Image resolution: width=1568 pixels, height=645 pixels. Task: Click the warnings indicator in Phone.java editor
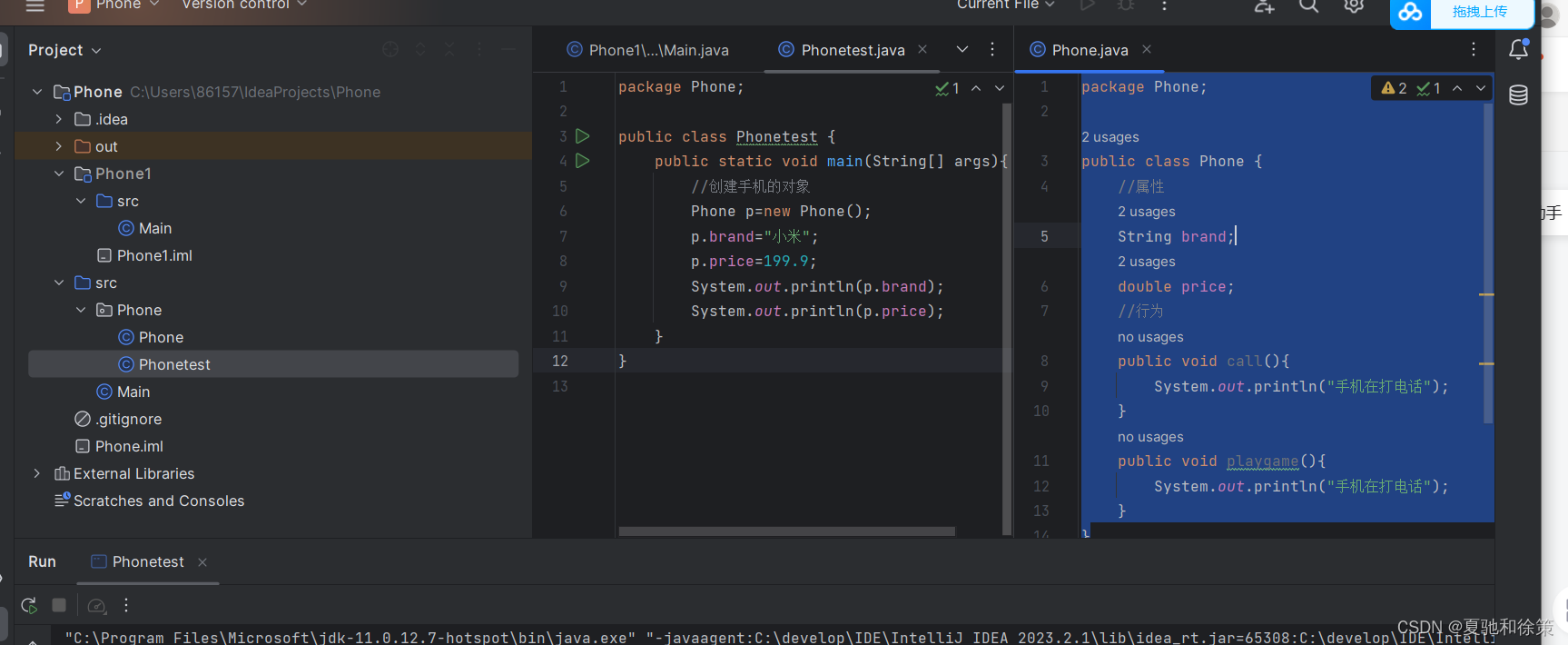1395,88
